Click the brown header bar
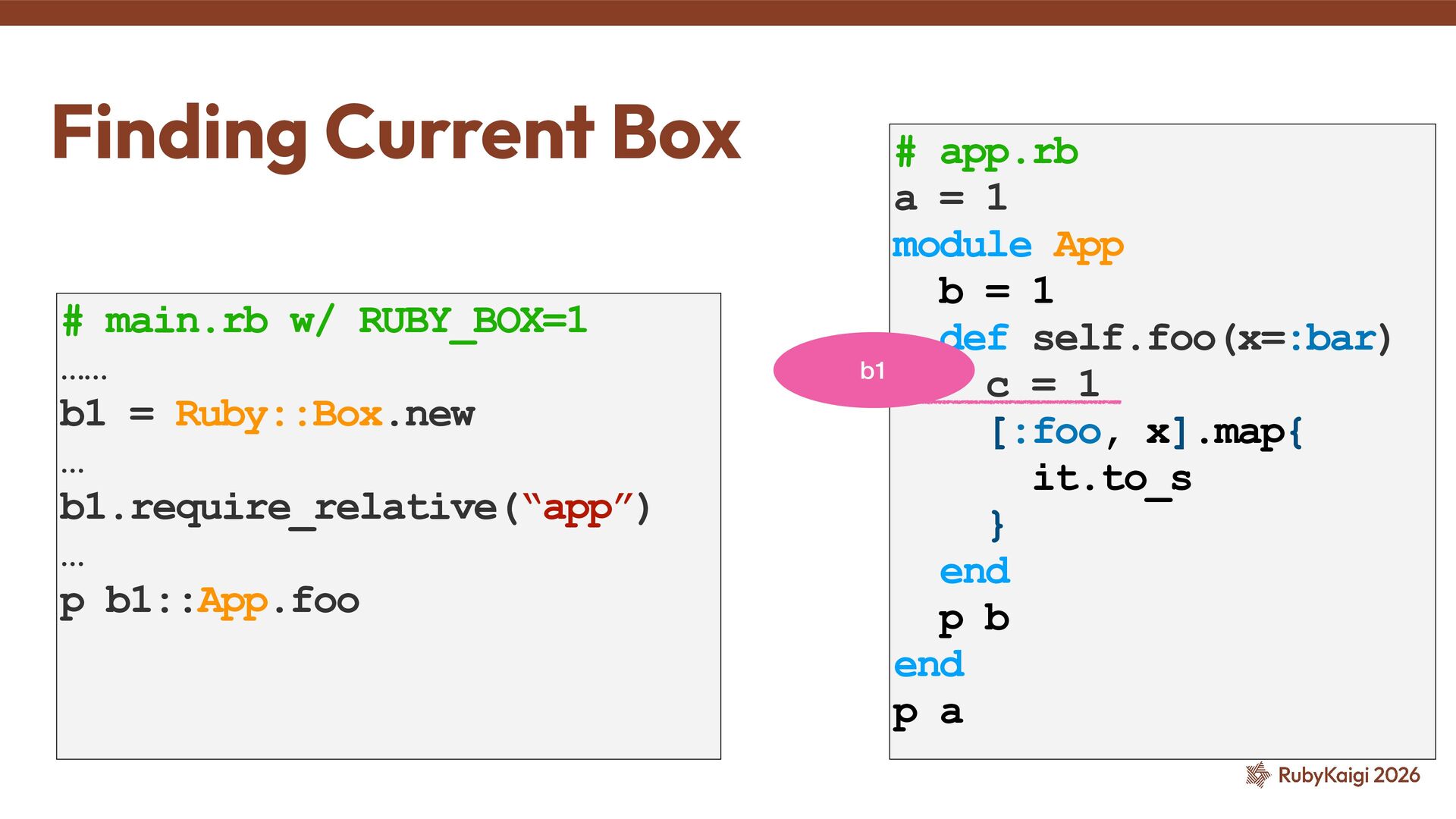The height and width of the screenshot is (819, 1456). coord(728,12)
